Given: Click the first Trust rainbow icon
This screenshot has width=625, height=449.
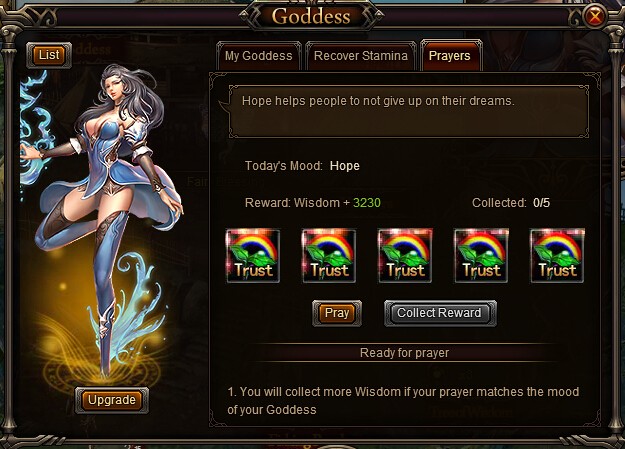Looking at the screenshot, I should (x=253, y=256).
